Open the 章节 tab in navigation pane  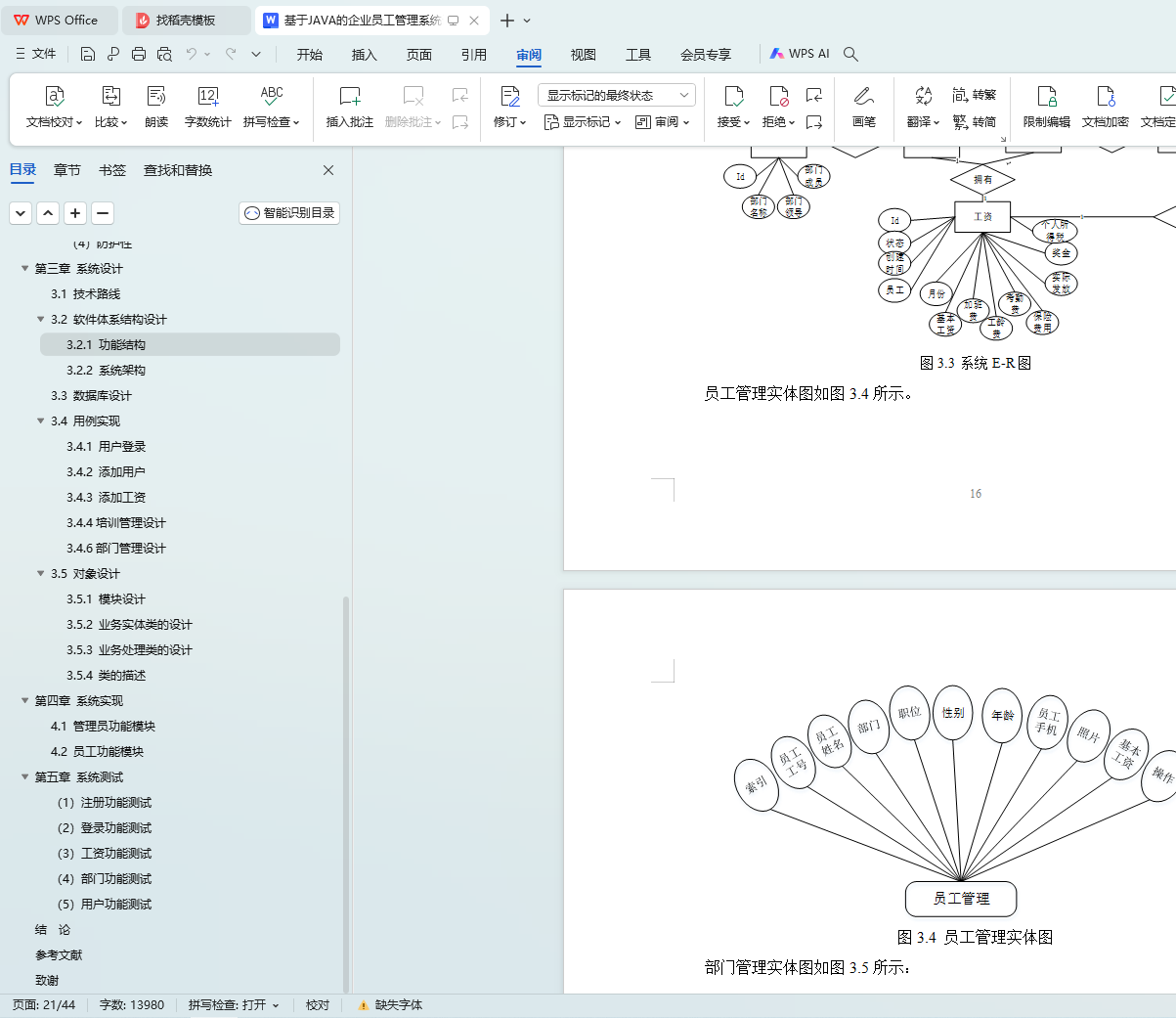[x=67, y=170]
